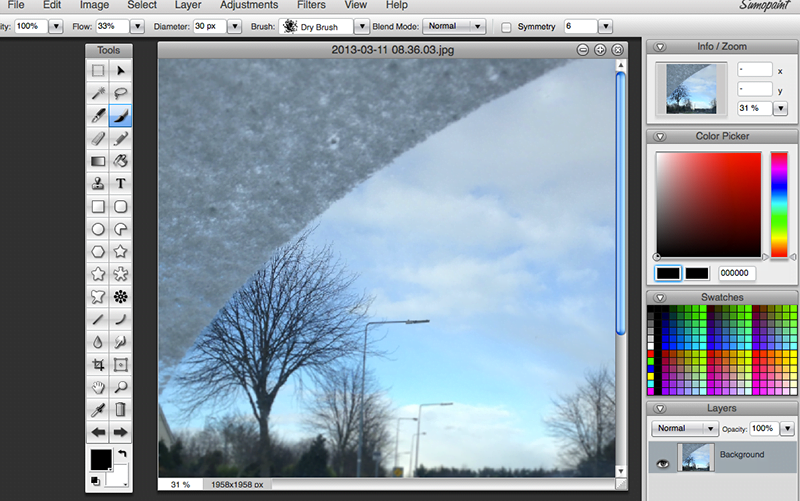Click the rainbow hue slider strip
This screenshot has height=501, width=800.
coord(779,205)
